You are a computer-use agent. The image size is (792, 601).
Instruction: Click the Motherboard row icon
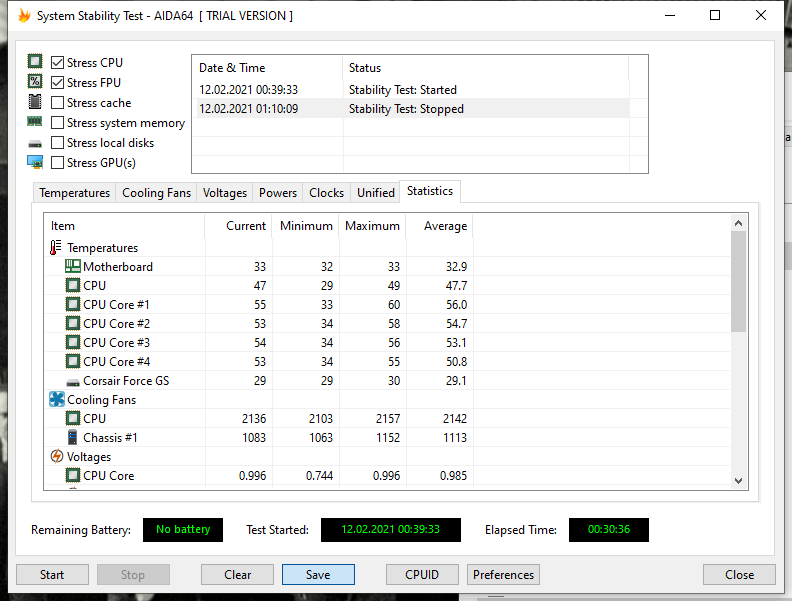tap(73, 266)
